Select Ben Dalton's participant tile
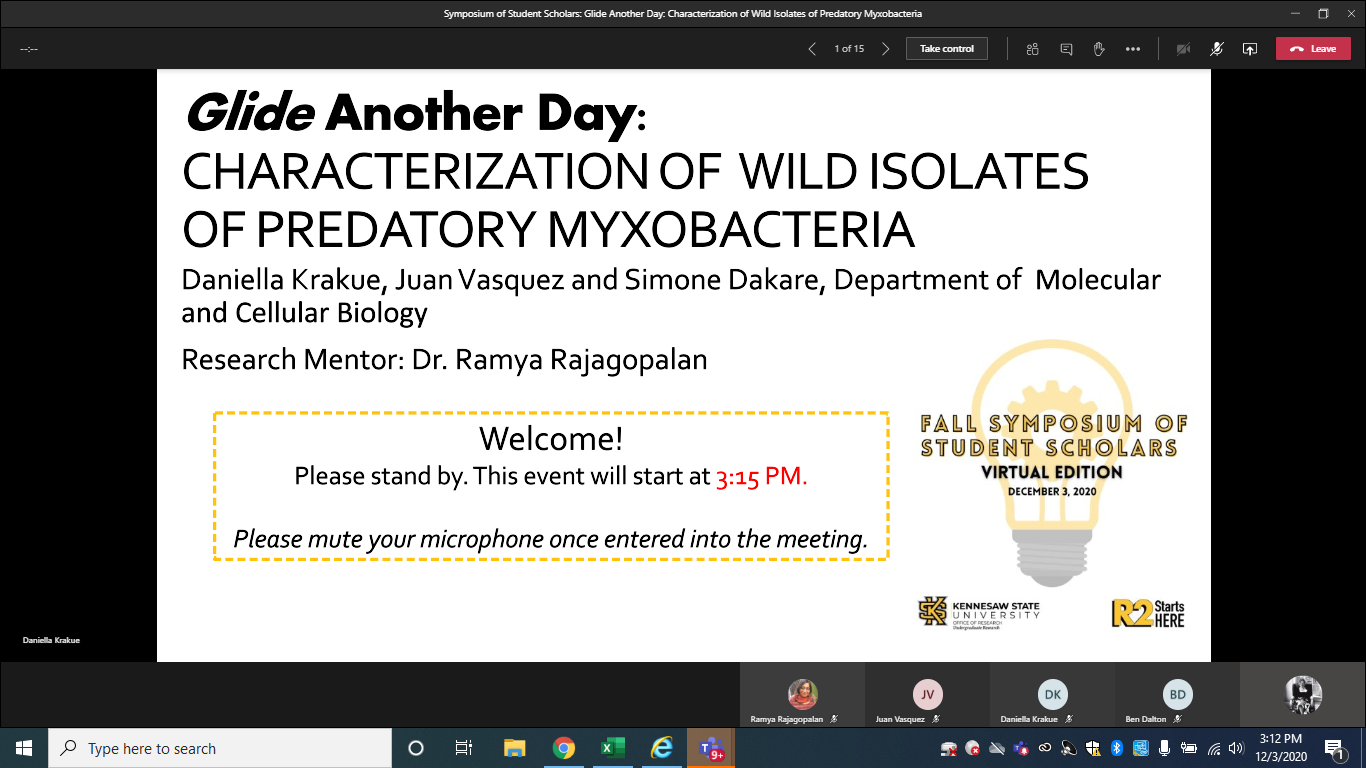 pos(1177,695)
